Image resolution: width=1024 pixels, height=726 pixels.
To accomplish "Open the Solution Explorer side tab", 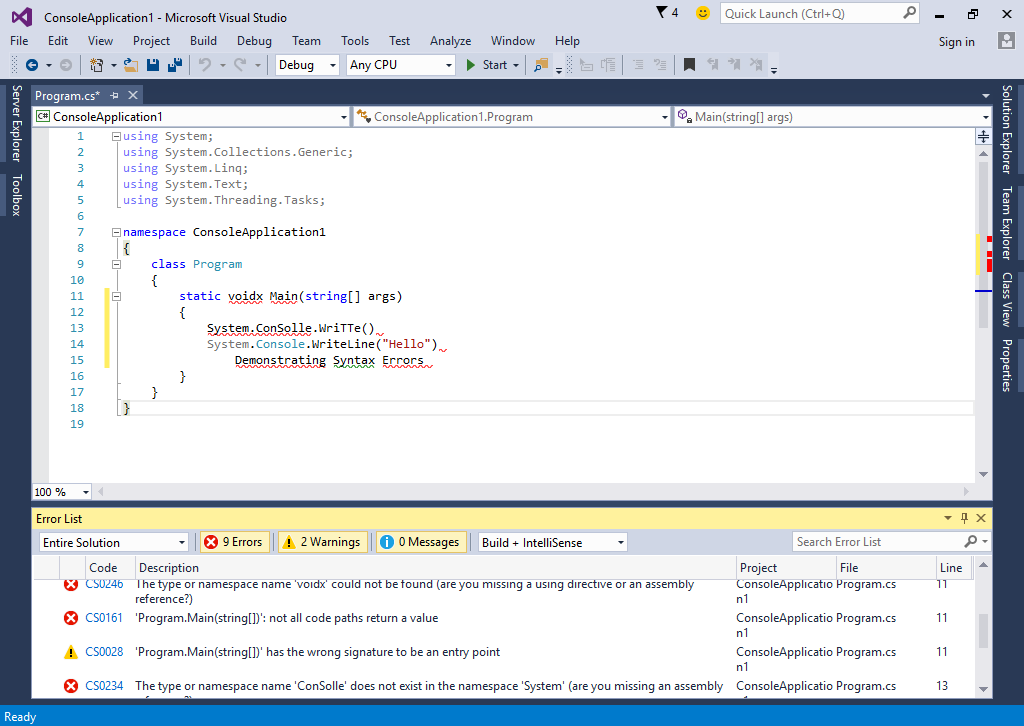I will point(1006,129).
